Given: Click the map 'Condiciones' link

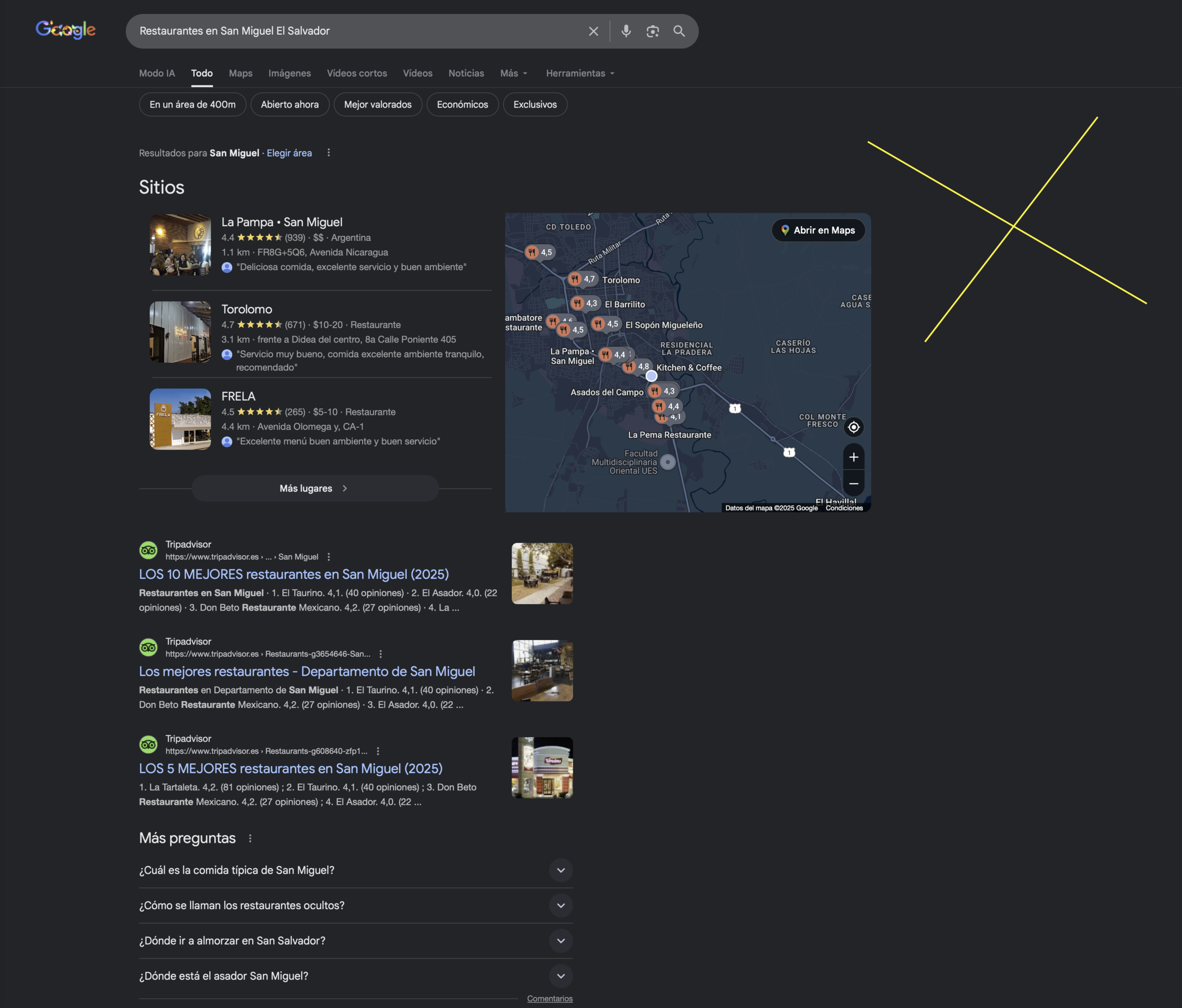Looking at the screenshot, I should (844, 508).
